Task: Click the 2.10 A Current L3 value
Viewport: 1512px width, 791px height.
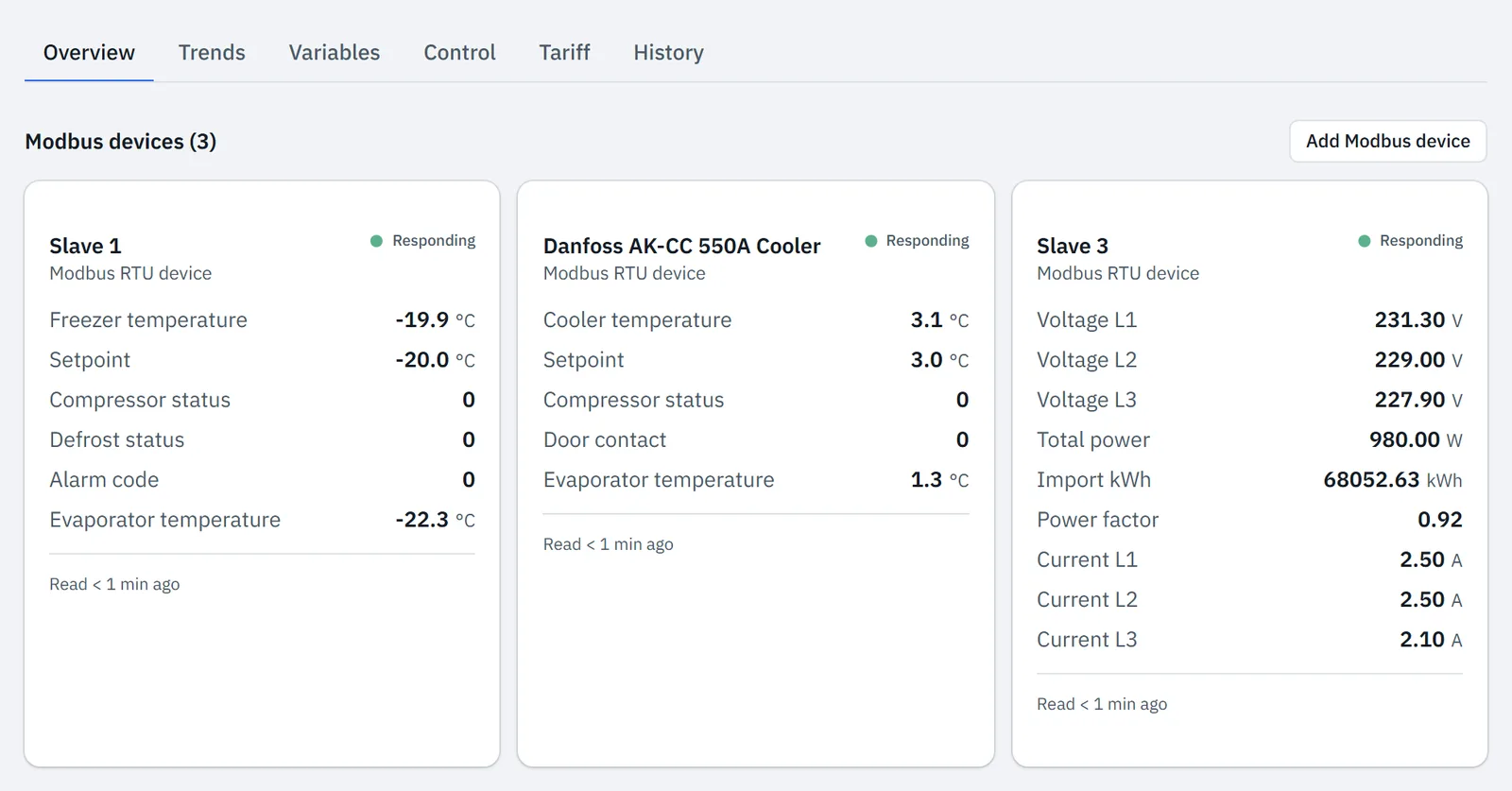Action: click(1431, 640)
